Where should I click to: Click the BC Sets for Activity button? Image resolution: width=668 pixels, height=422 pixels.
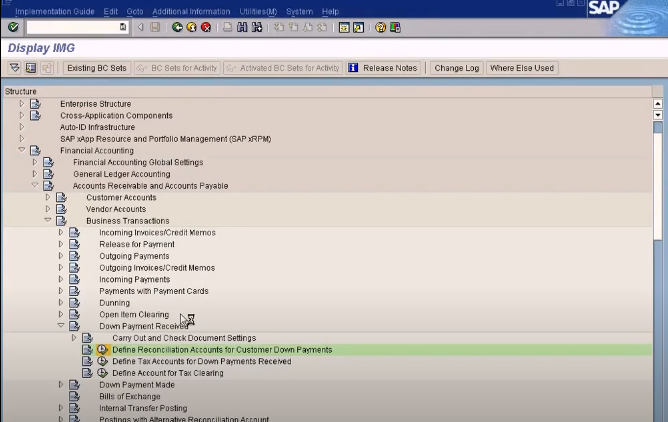tap(178, 68)
